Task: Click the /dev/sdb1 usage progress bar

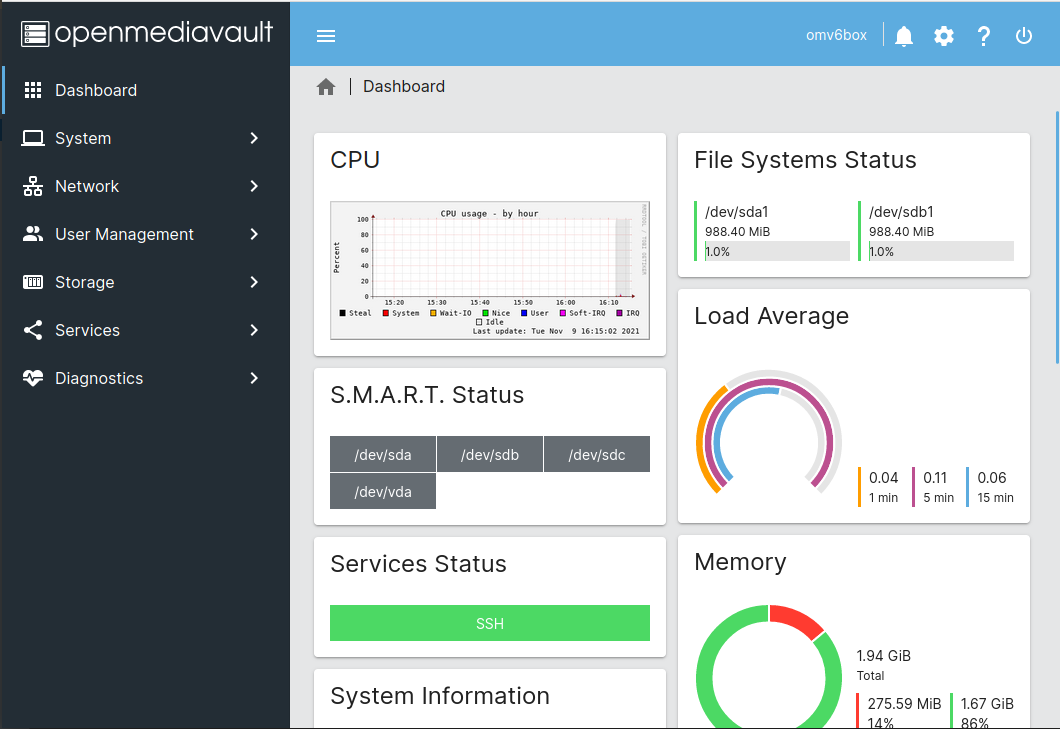Action: [938, 251]
